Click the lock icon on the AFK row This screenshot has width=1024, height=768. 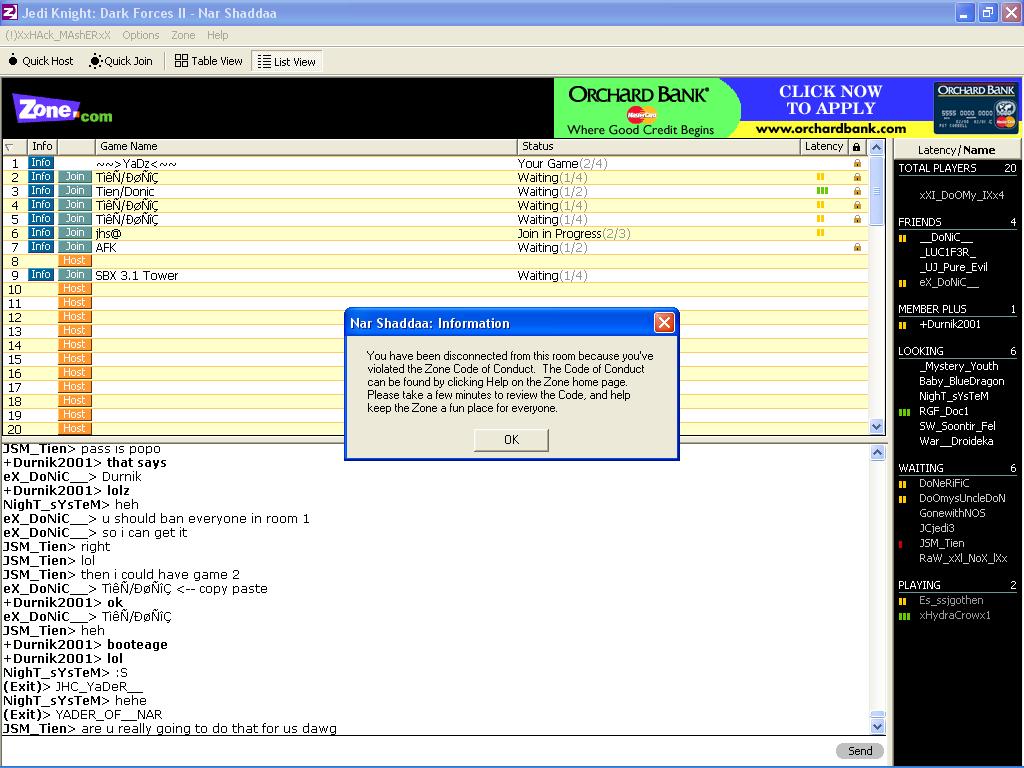pos(857,248)
